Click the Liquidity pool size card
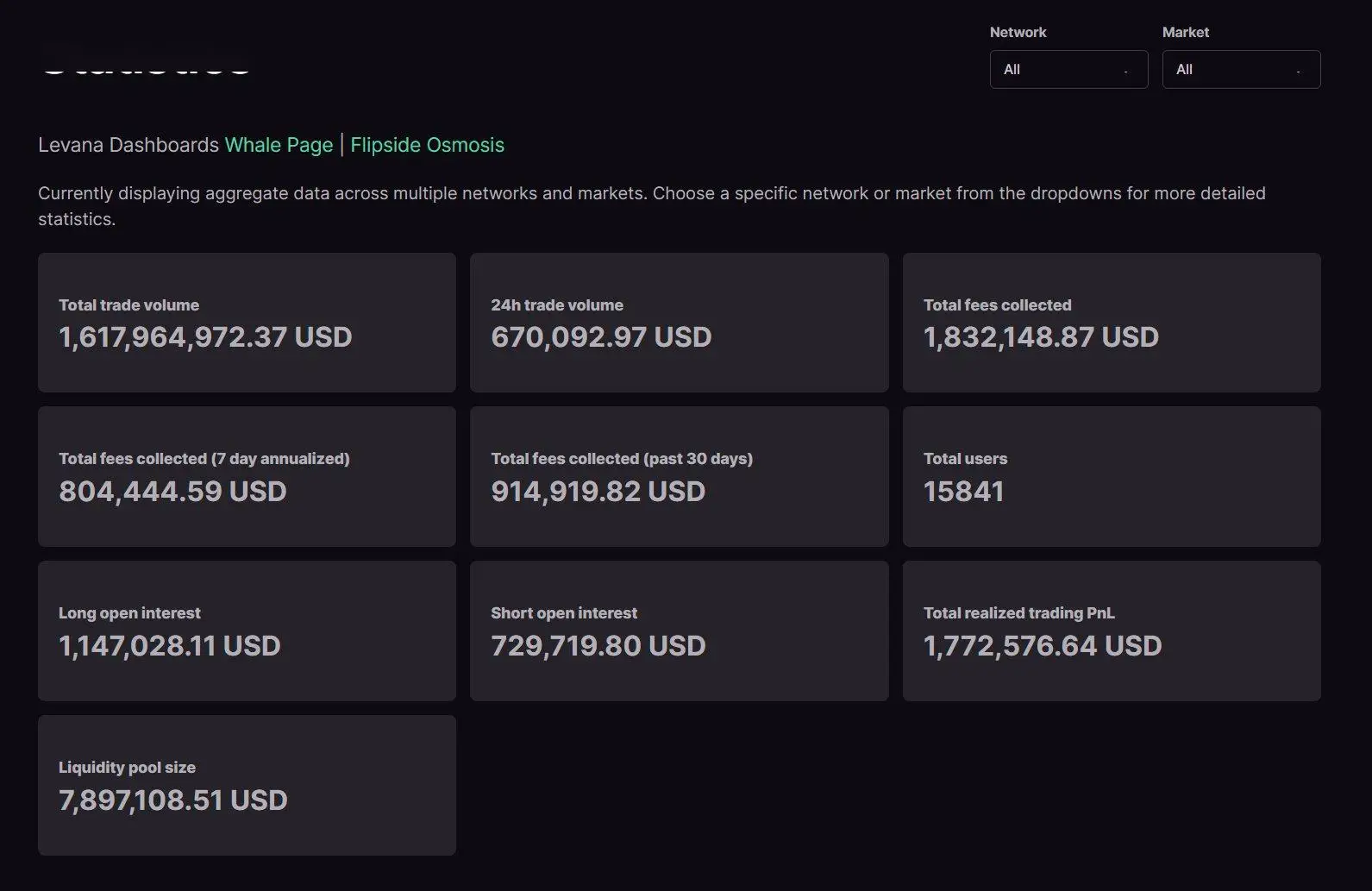The width and height of the screenshot is (1372, 891). pos(247,785)
